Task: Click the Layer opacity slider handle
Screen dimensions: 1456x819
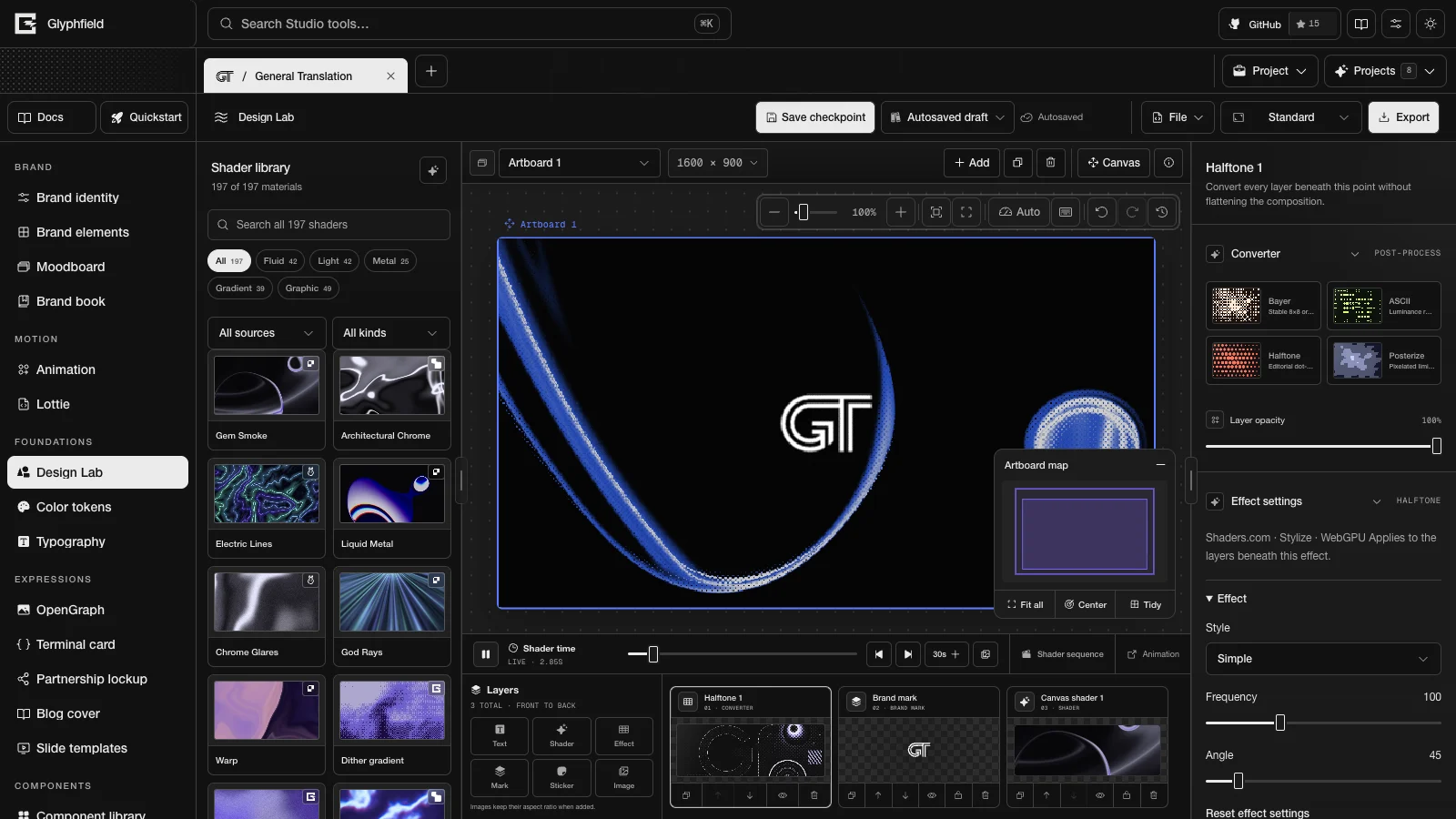Action: (x=1437, y=446)
